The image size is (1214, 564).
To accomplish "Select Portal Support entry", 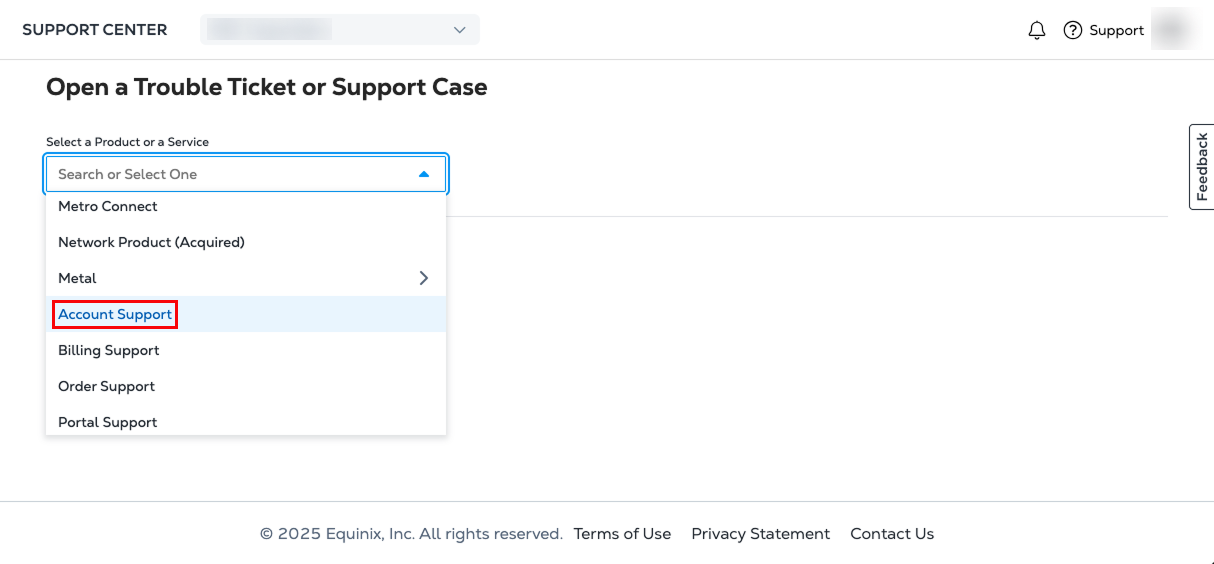I will (x=108, y=422).
